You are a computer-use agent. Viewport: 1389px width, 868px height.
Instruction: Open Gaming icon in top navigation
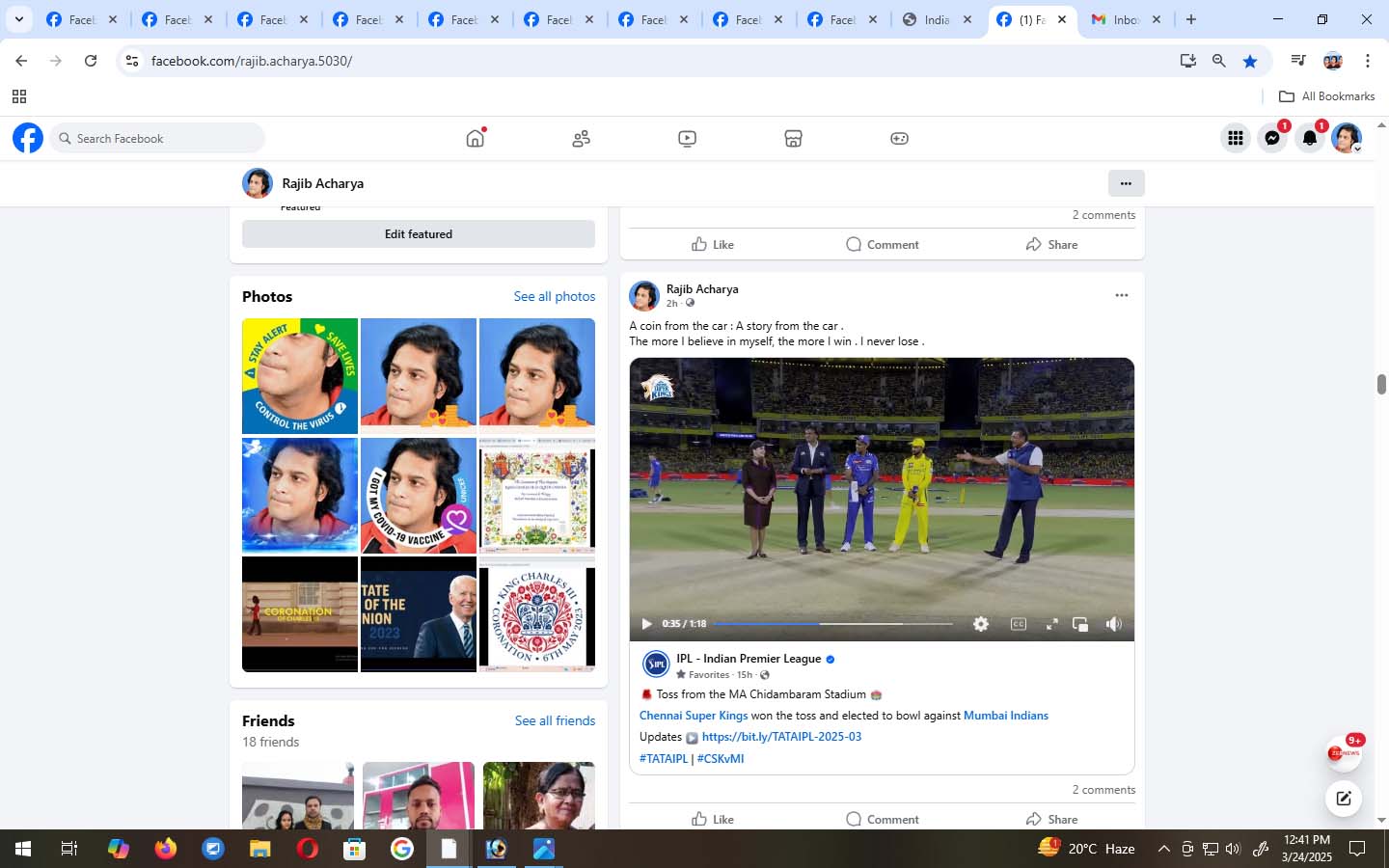[x=899, y=139]
